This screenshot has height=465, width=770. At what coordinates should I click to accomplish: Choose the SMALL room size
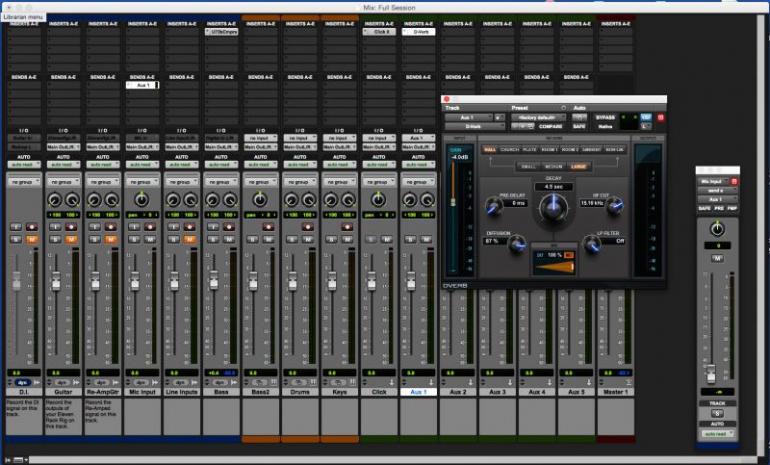click(x=528, y=166)
